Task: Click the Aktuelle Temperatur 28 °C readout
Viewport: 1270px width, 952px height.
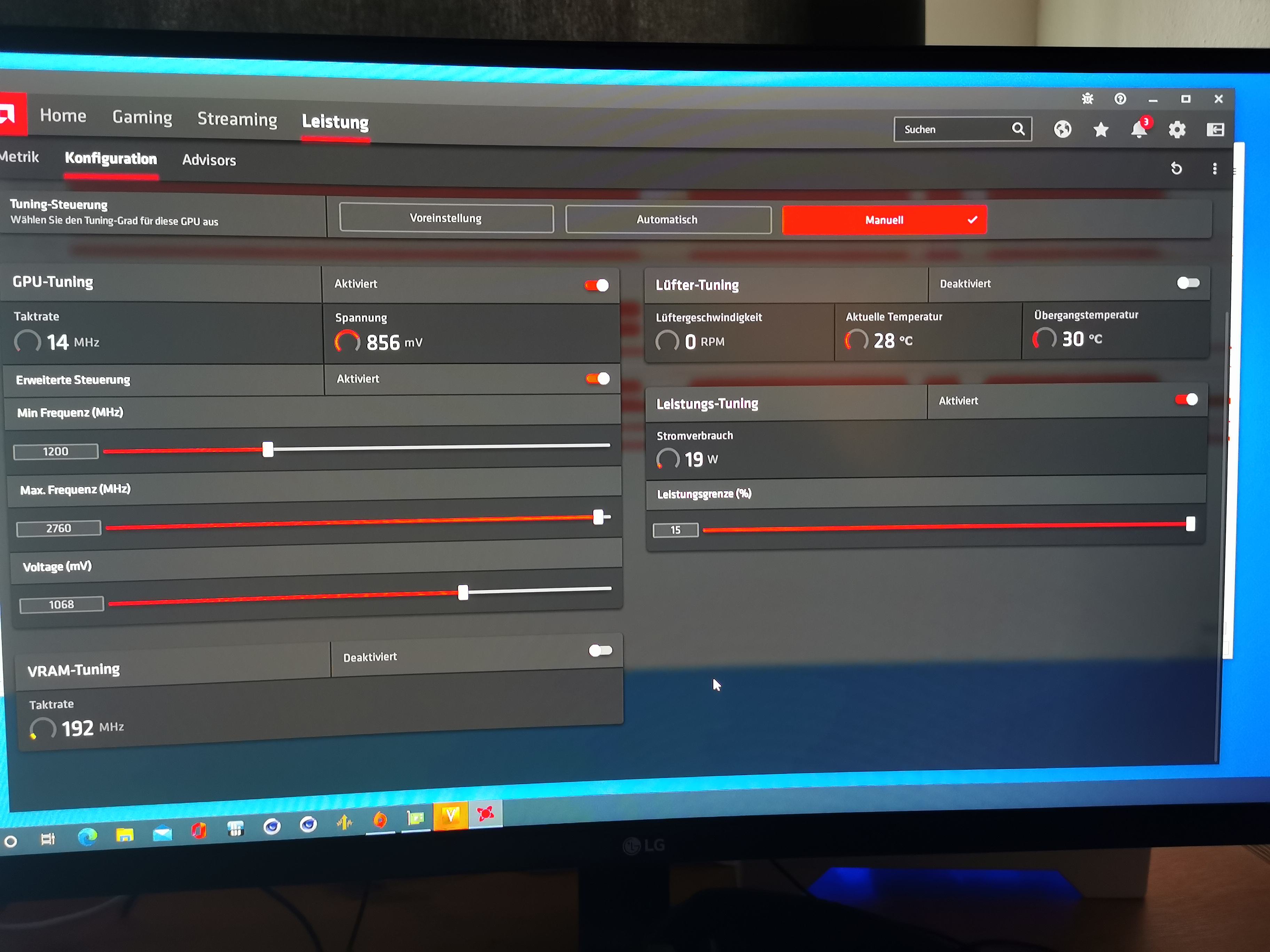Action: [x=879, y=340]
